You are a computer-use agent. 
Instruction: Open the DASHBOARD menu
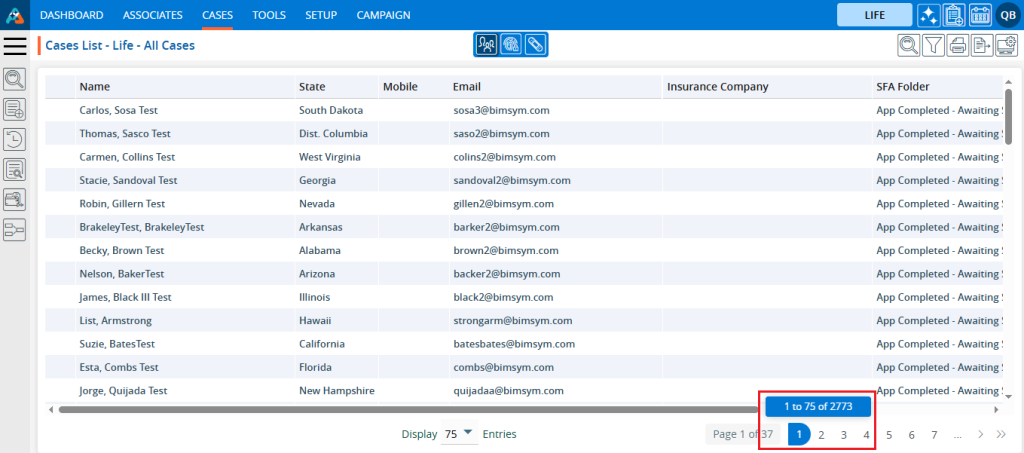pyautogui.click(x=71, y=15)
